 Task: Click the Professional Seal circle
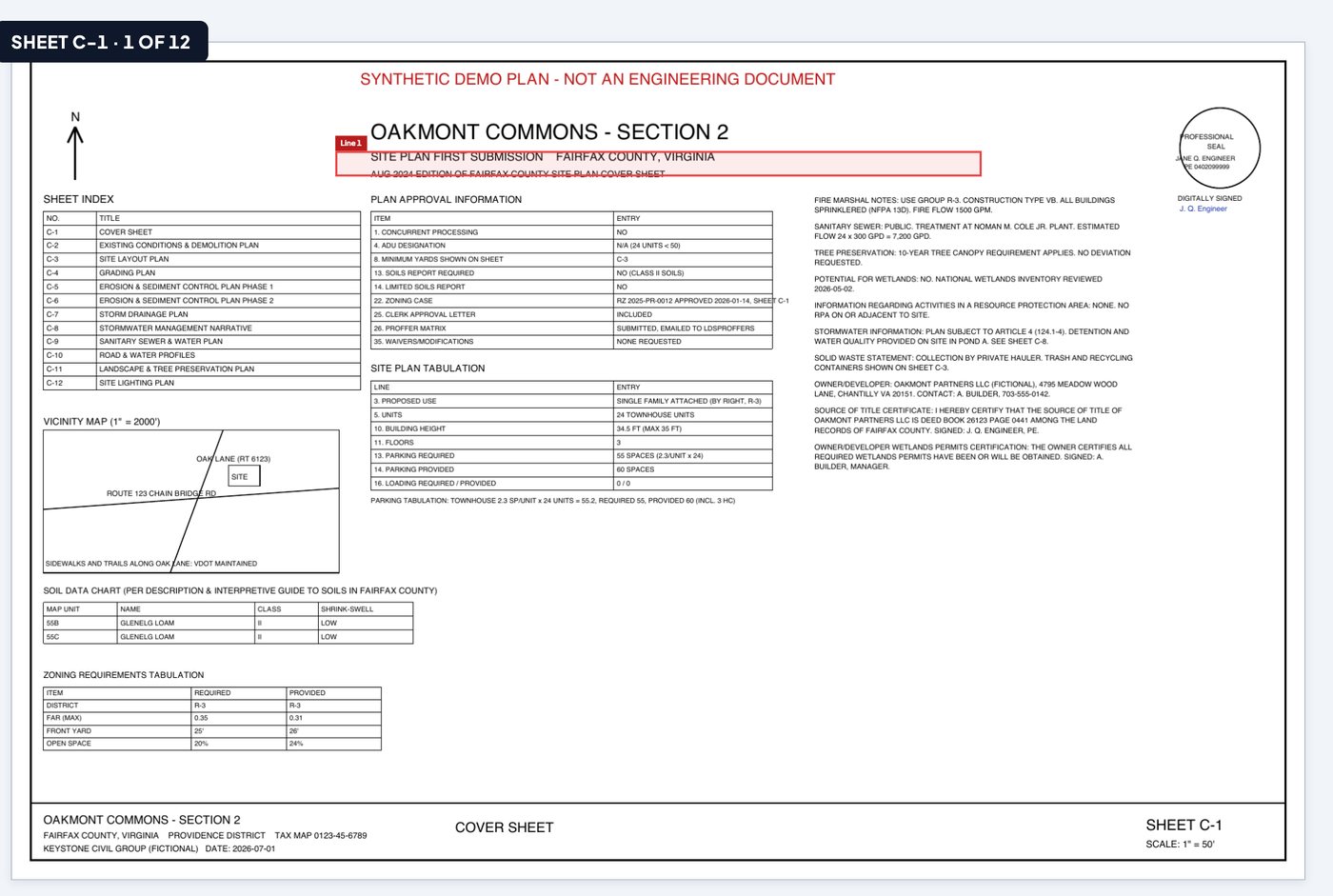pos(1220,148)
